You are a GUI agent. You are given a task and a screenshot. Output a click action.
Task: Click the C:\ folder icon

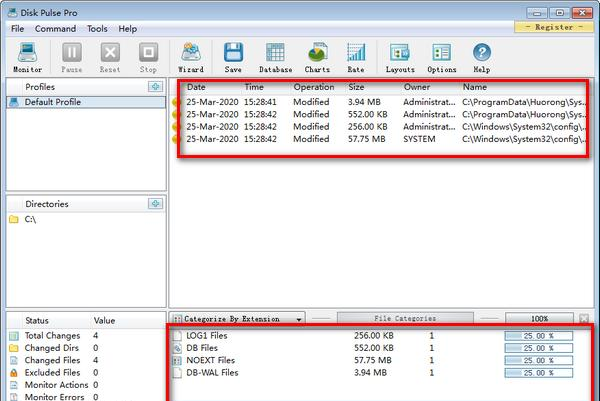click(14, 219)
